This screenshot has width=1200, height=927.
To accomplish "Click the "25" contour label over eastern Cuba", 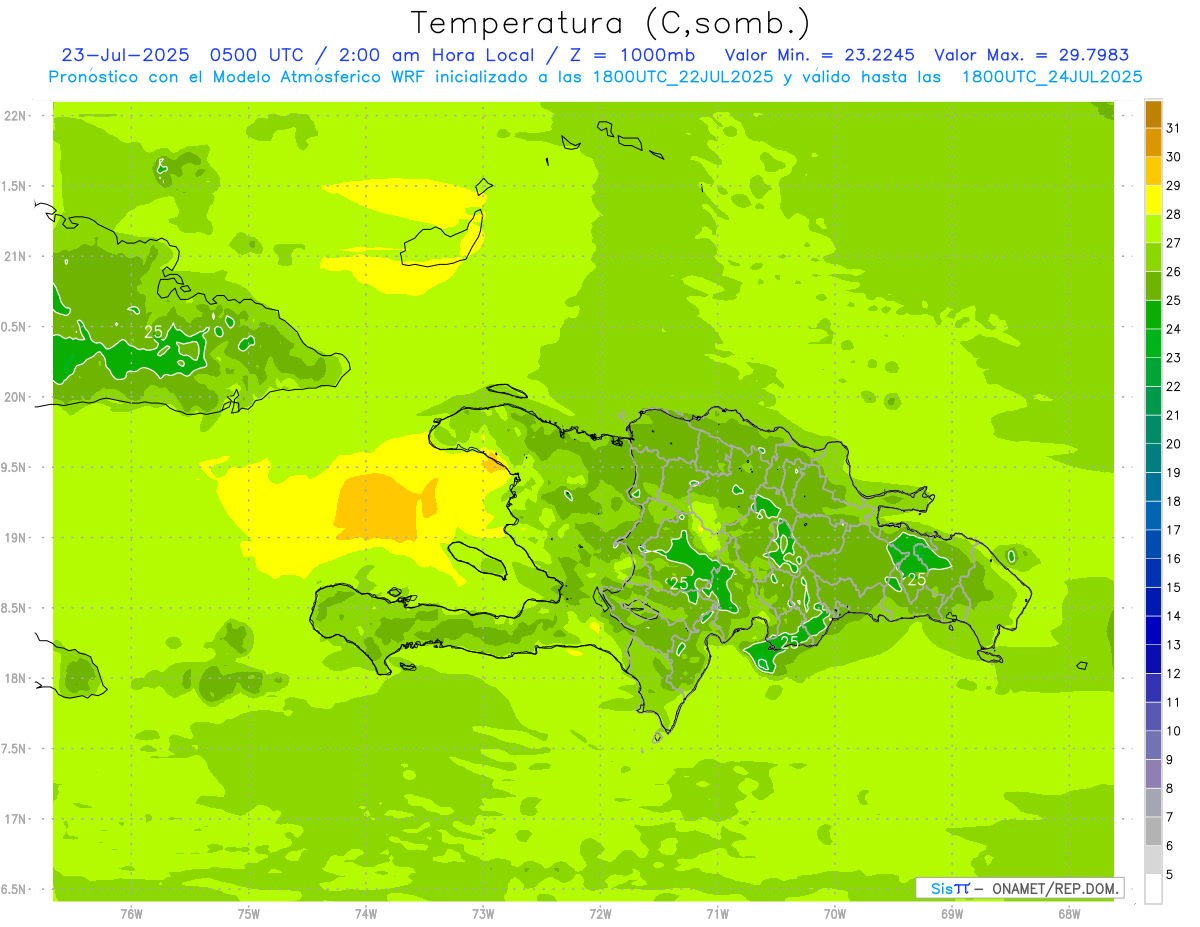I will pyautogui.click(x=154, y=331).
